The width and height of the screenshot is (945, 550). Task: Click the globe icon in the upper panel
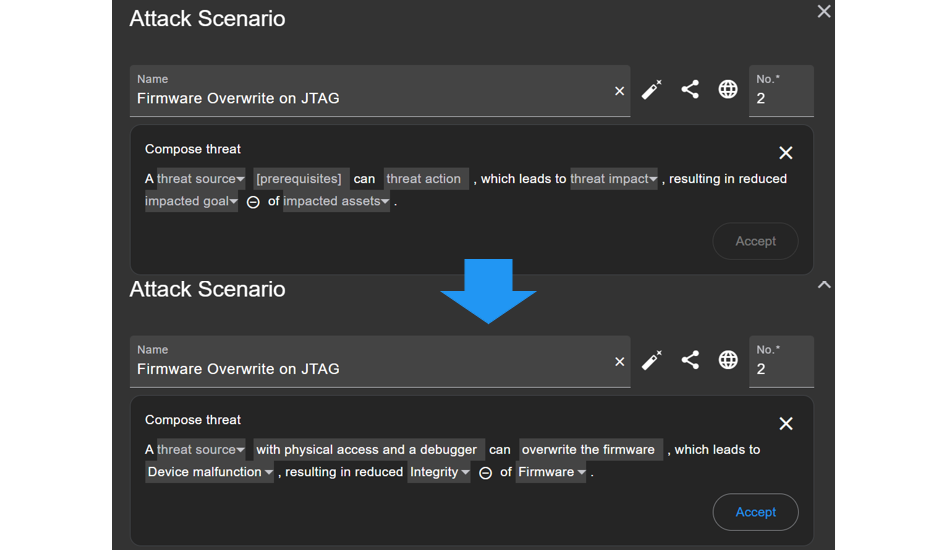pyautogui.click(x=728, y=90)
